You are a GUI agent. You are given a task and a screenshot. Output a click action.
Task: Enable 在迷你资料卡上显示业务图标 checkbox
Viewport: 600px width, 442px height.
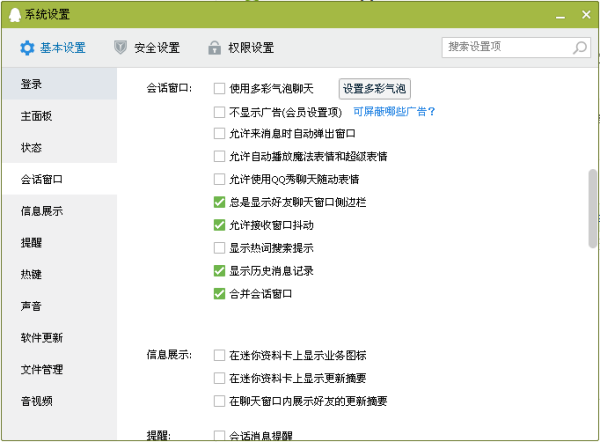(x=219, y=355)
